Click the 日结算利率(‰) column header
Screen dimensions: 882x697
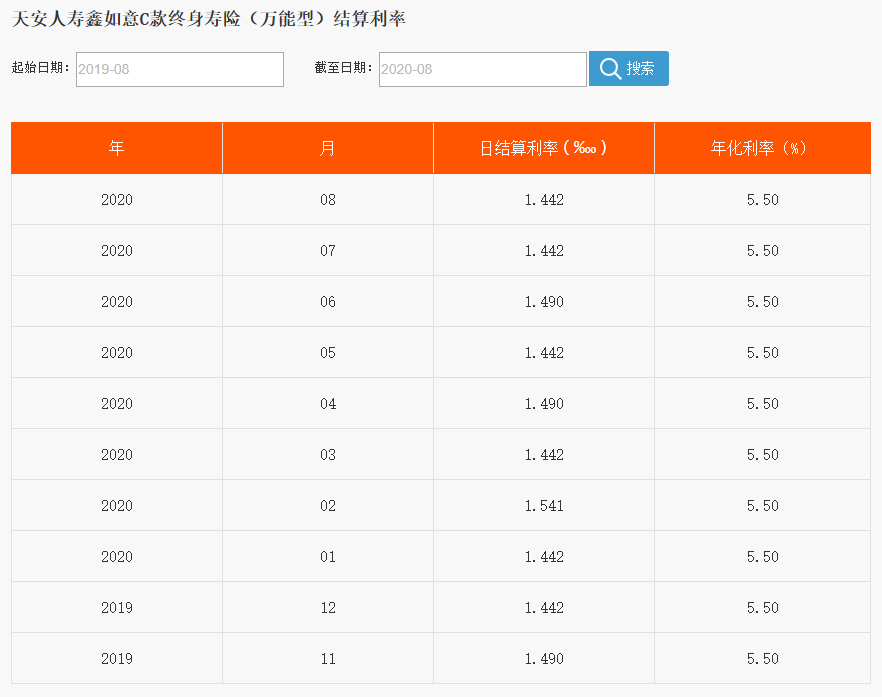tap(544, 148)
